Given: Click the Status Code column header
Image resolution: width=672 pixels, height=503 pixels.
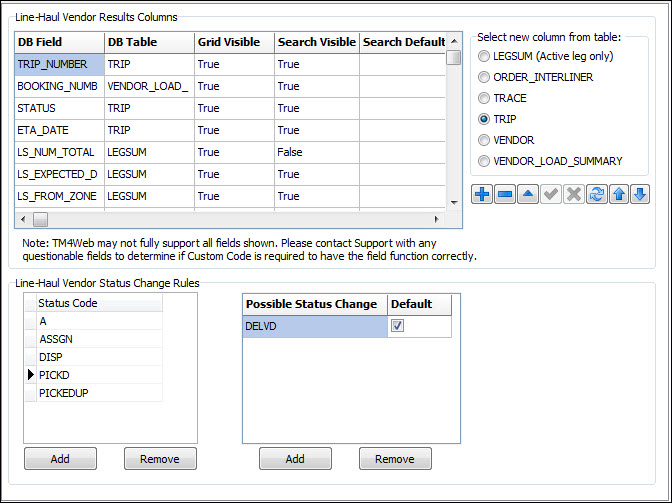Looking at the screenshot, I should (x=99, y=303).
